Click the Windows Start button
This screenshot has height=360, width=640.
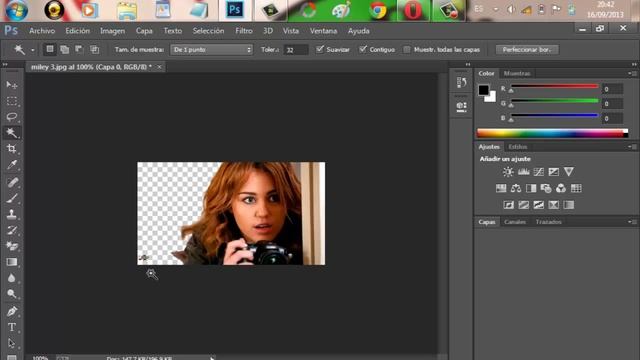(16, 10)
